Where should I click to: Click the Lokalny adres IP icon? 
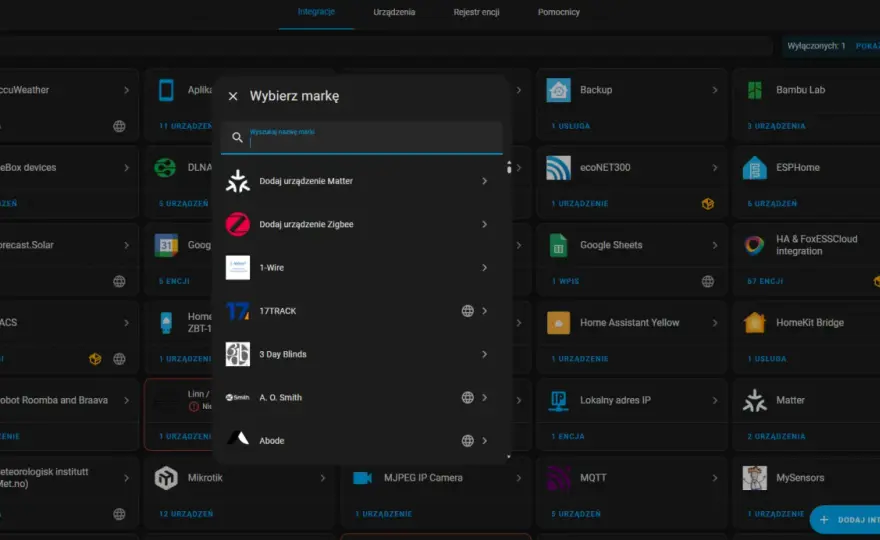click(558, 400)
